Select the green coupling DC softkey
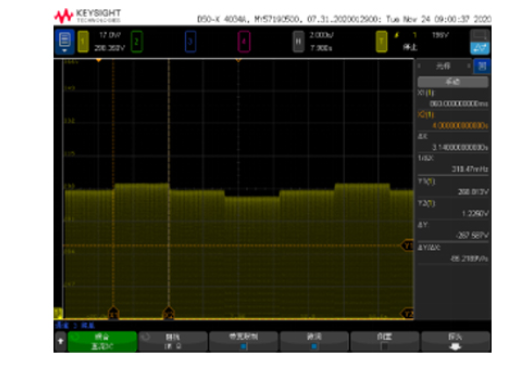 pyautogui.click(x=102, y=342)
